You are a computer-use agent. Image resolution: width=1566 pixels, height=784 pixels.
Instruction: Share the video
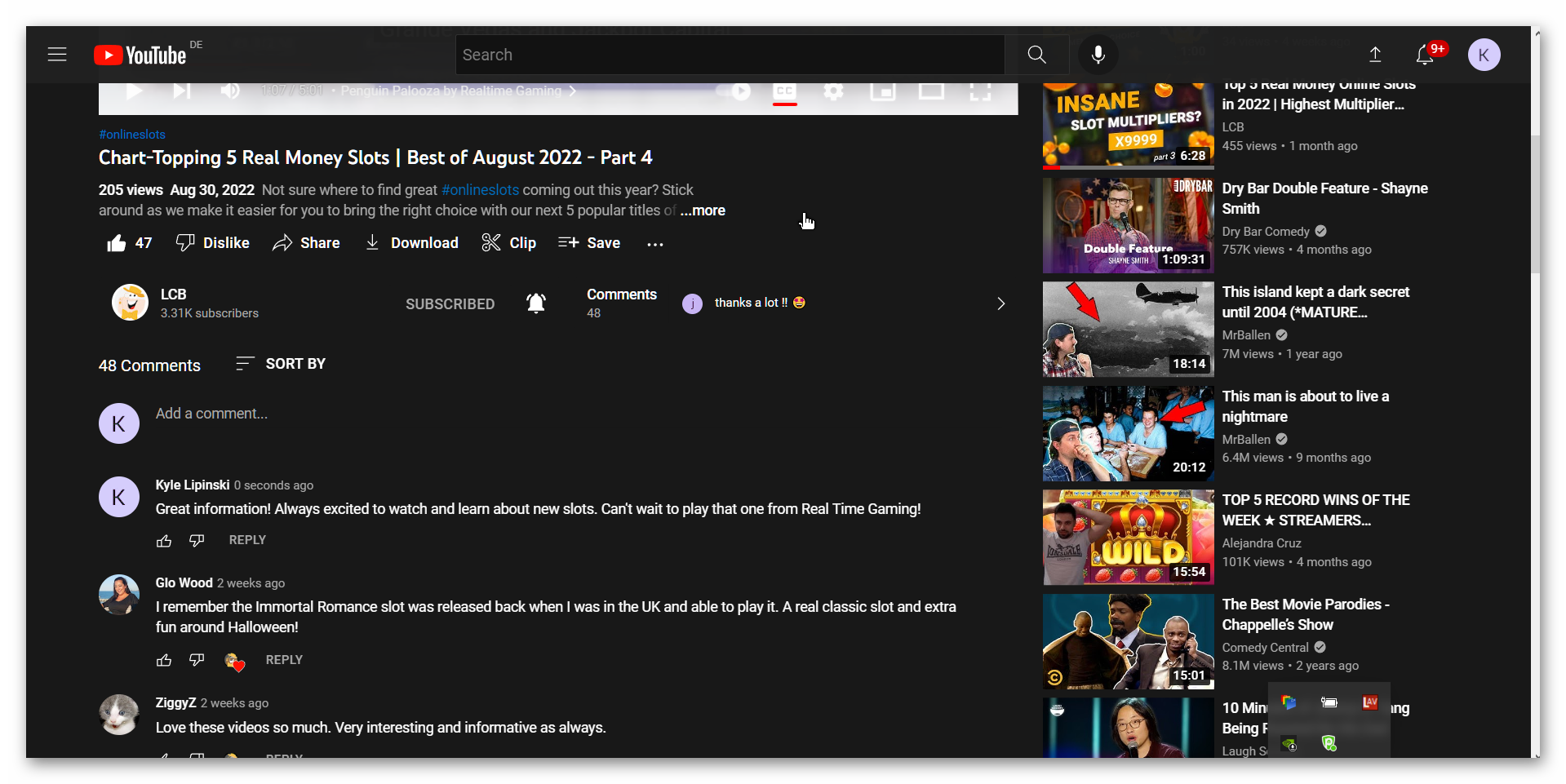click(306, 243)
